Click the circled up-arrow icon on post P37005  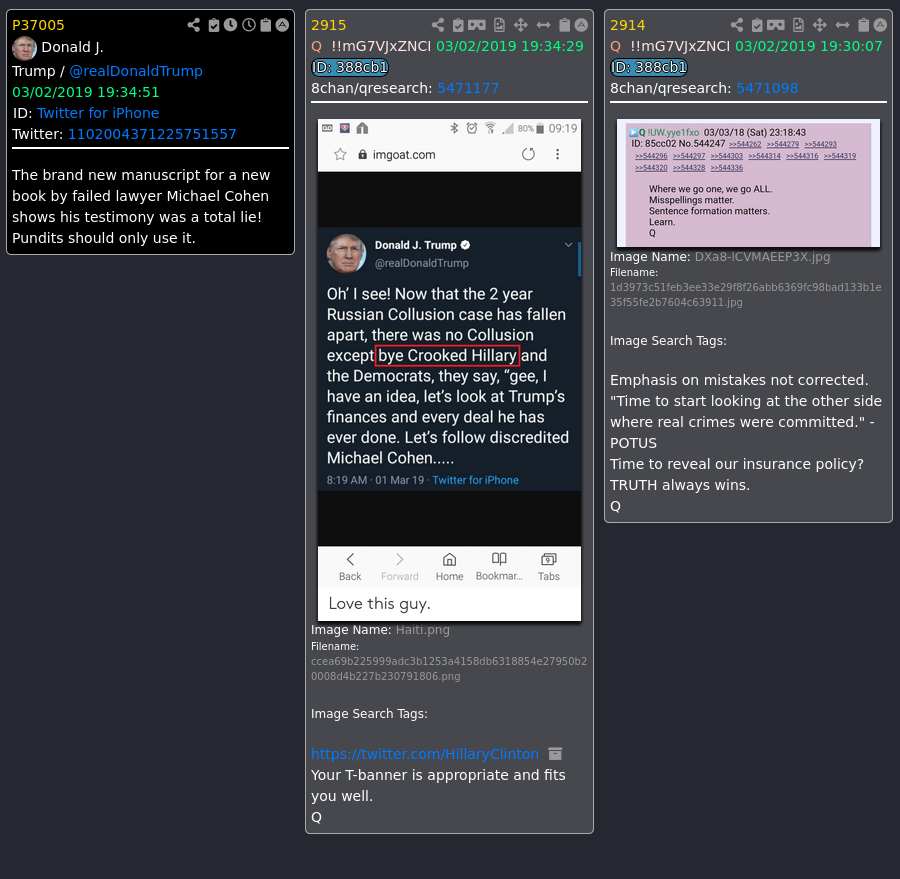(282, 25)
